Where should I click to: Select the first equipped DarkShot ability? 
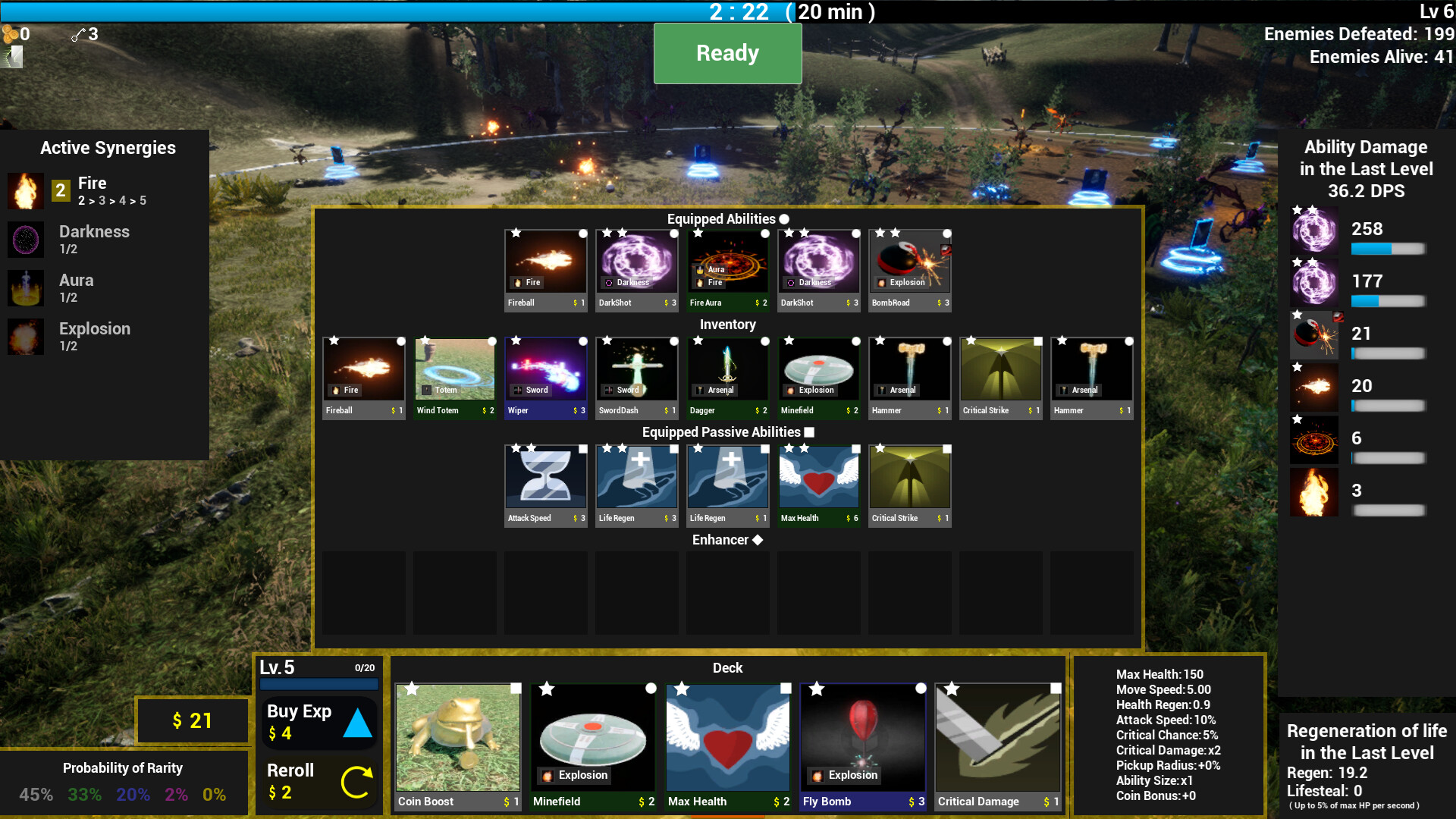click(x=636, y=271)
